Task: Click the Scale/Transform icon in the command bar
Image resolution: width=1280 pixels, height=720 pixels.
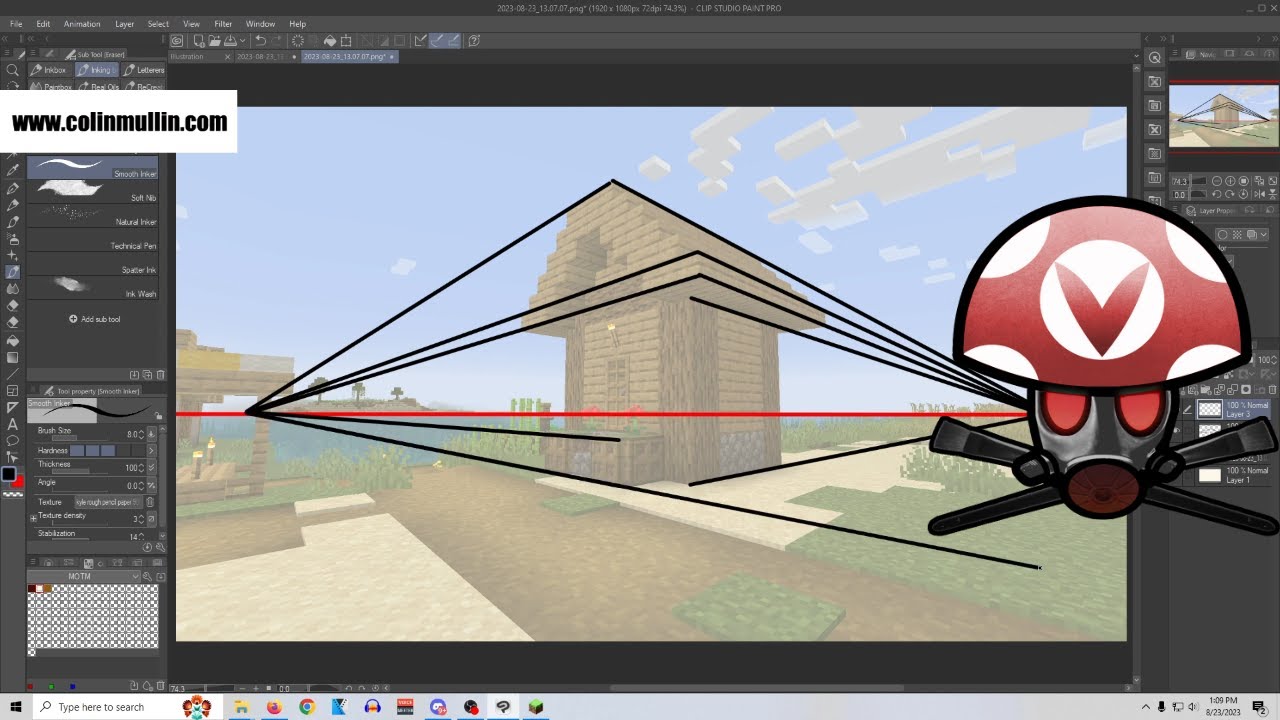Action: click(346, 41)
